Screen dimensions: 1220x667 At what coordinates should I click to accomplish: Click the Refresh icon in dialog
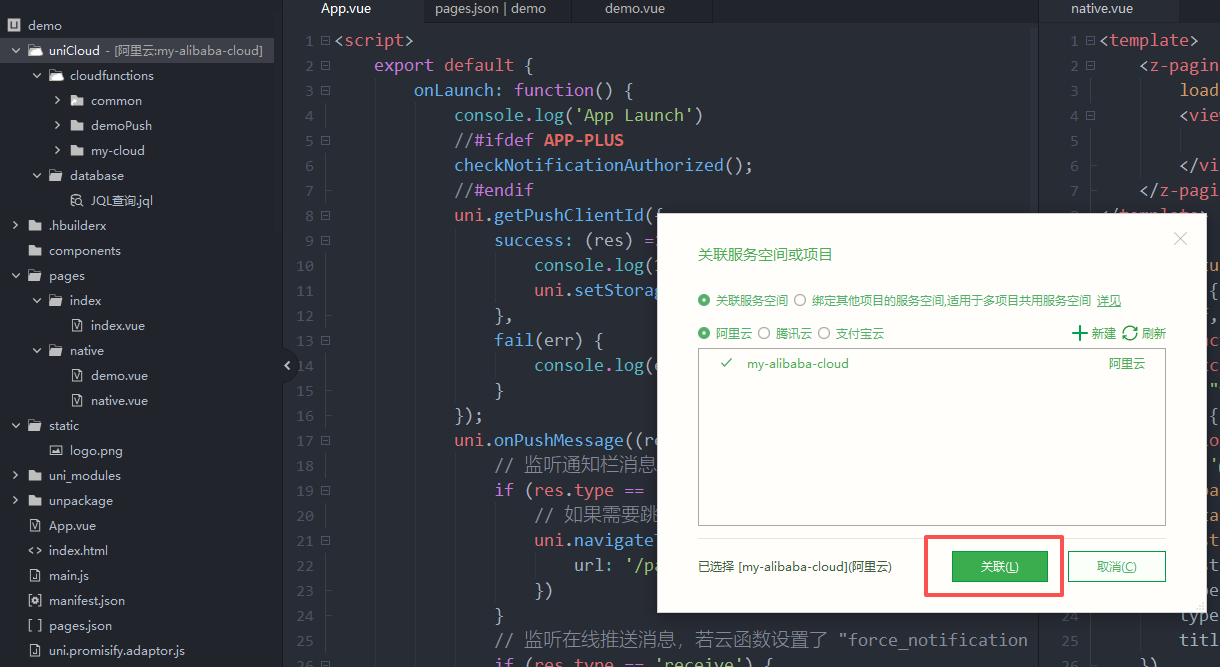point(1130,333)
